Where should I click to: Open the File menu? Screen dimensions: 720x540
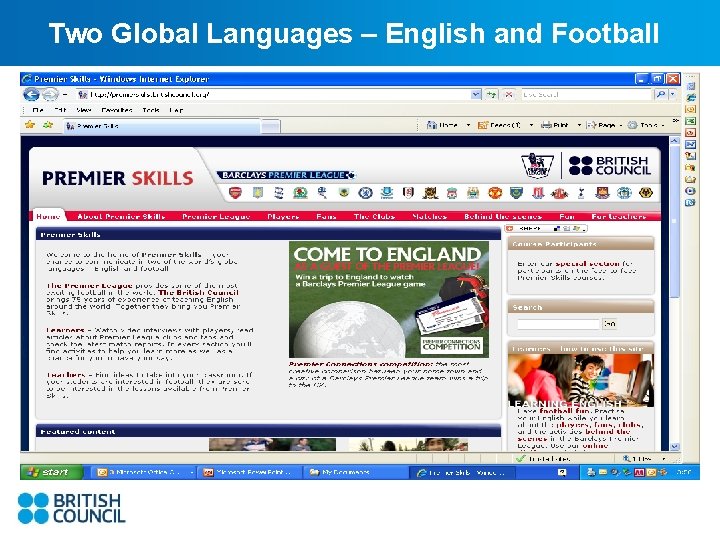pyautogui.click(x=38, y=110)
